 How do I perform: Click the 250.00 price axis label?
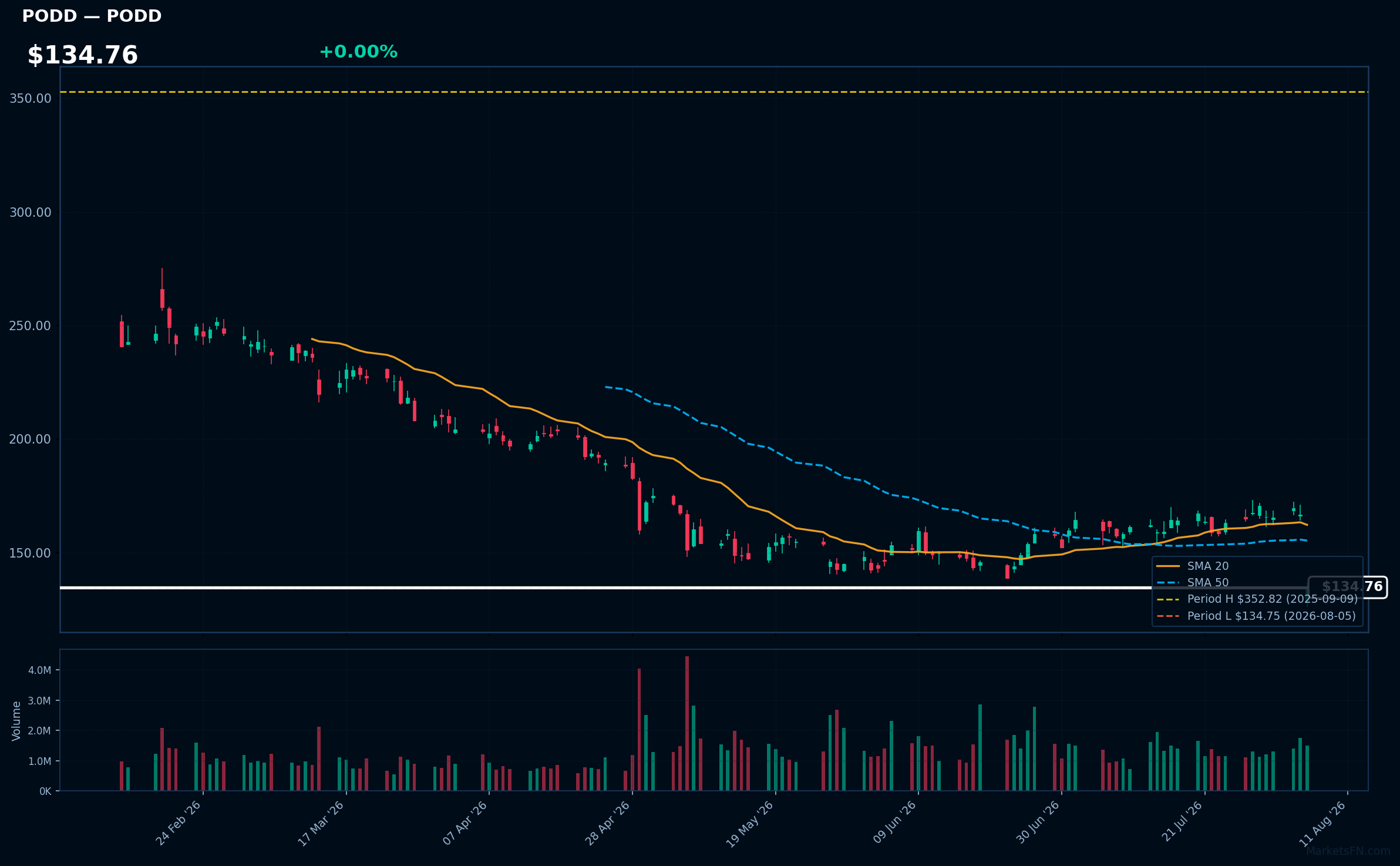click(x=31, y=325)
